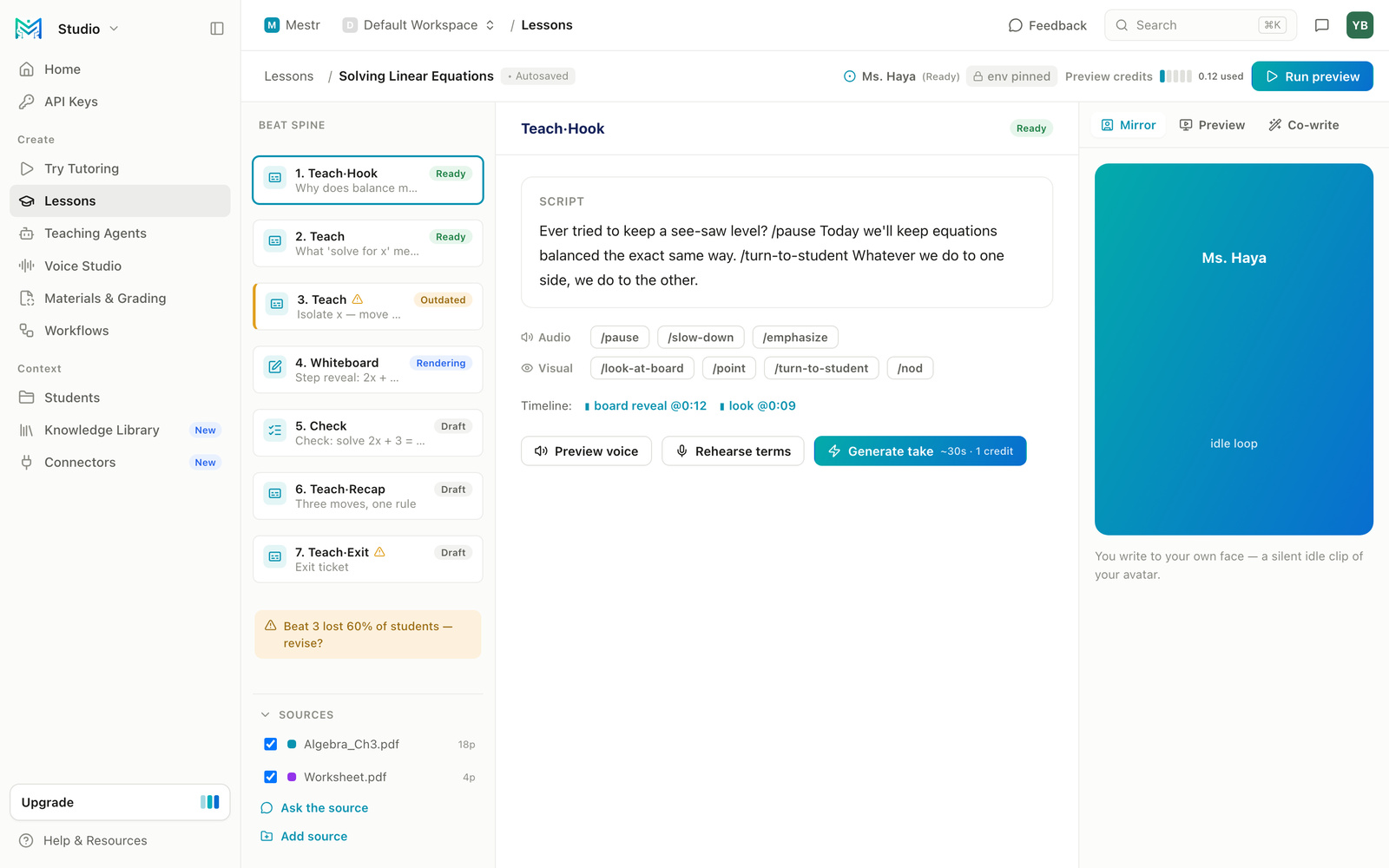Select beat 7. Teach·Exit
1389x868 pixels.
pyautogui.click(x=368, y=559)
